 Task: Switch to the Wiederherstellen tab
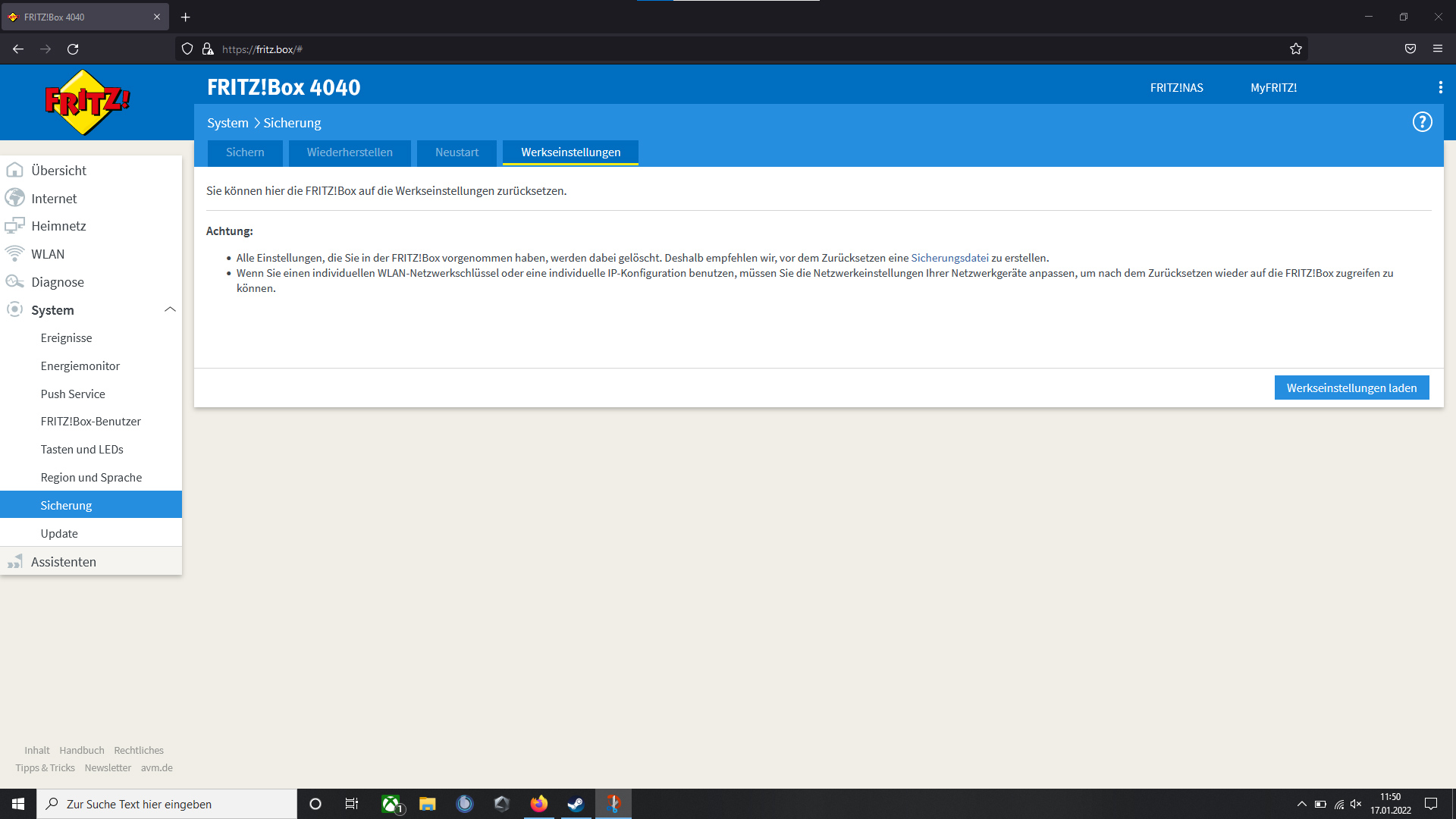[350, 152]
